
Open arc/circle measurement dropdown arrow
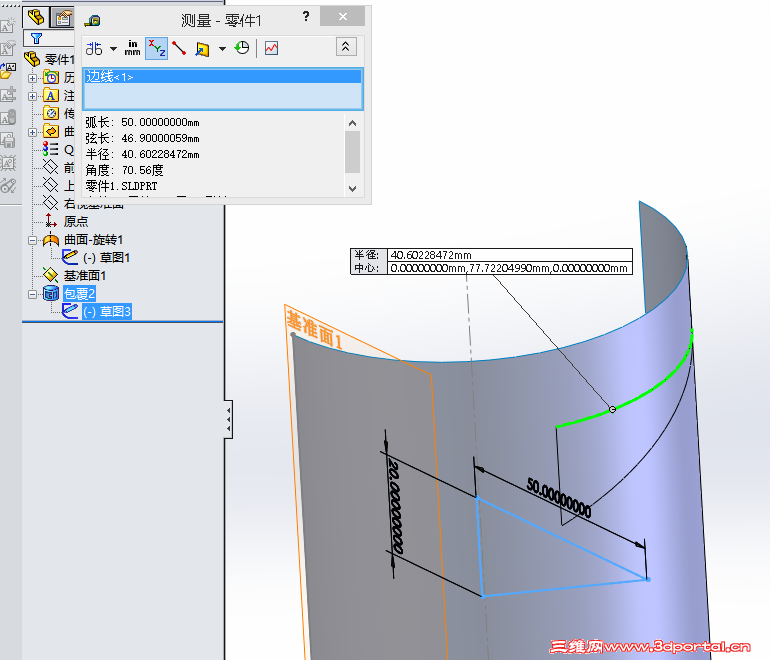[113, 49]
